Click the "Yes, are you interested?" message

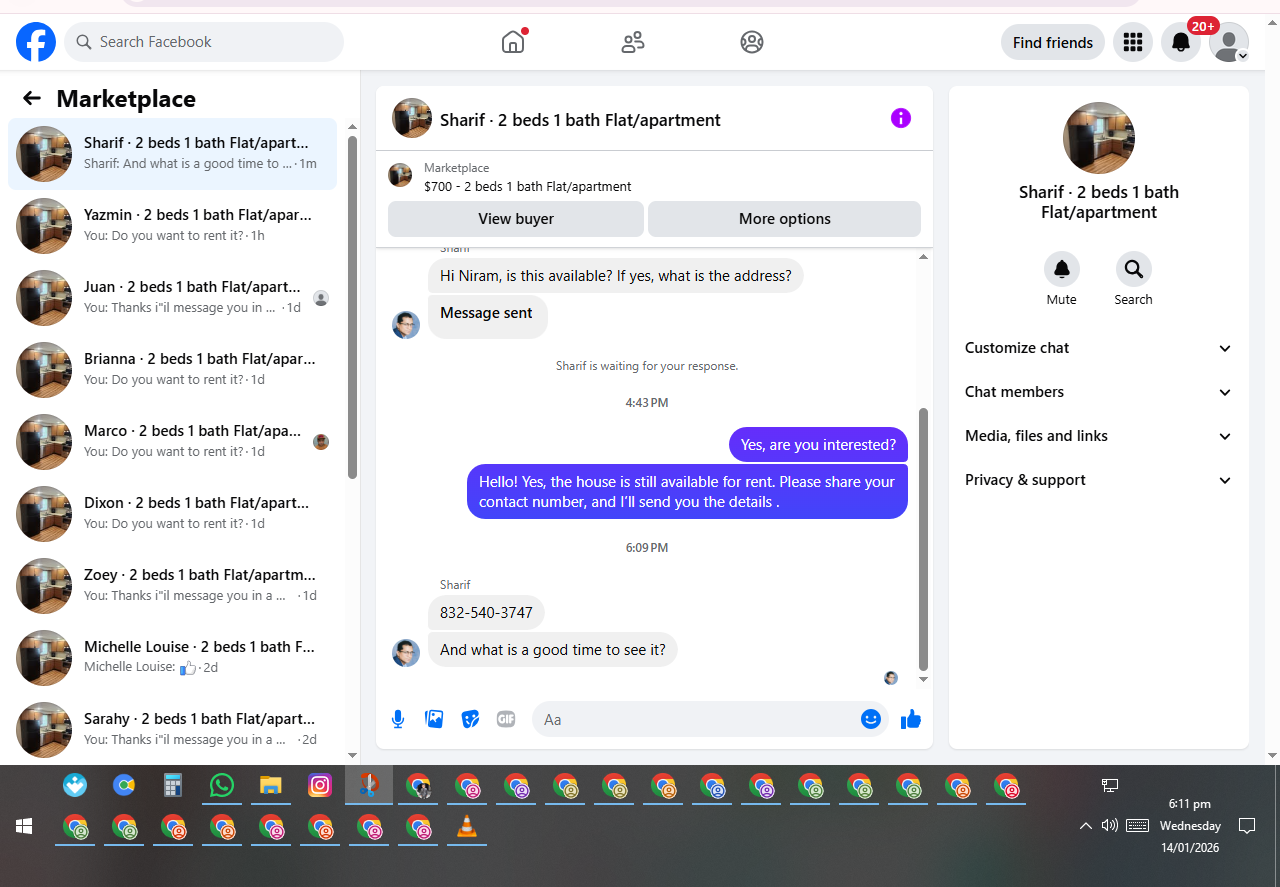pos(818,445)
